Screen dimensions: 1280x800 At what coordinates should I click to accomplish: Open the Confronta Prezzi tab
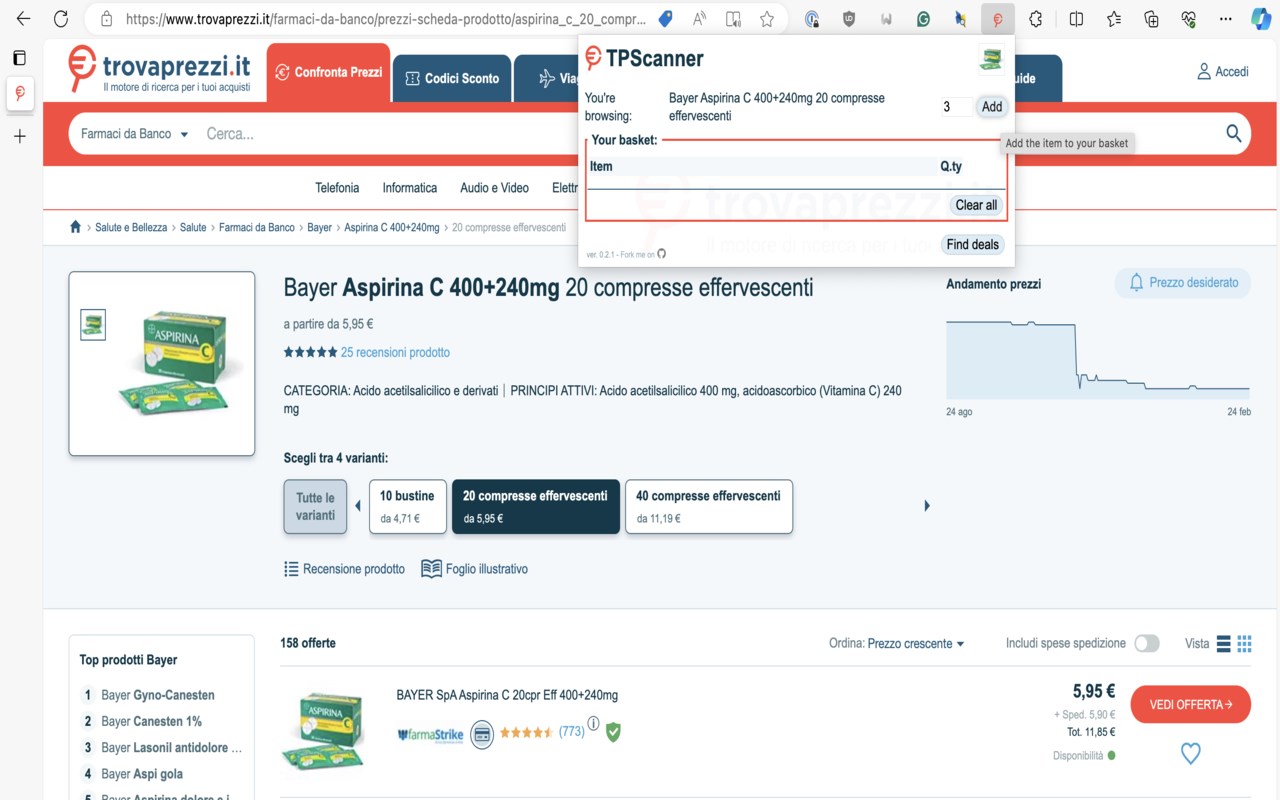pyautogui.click(x=328, y=72)
